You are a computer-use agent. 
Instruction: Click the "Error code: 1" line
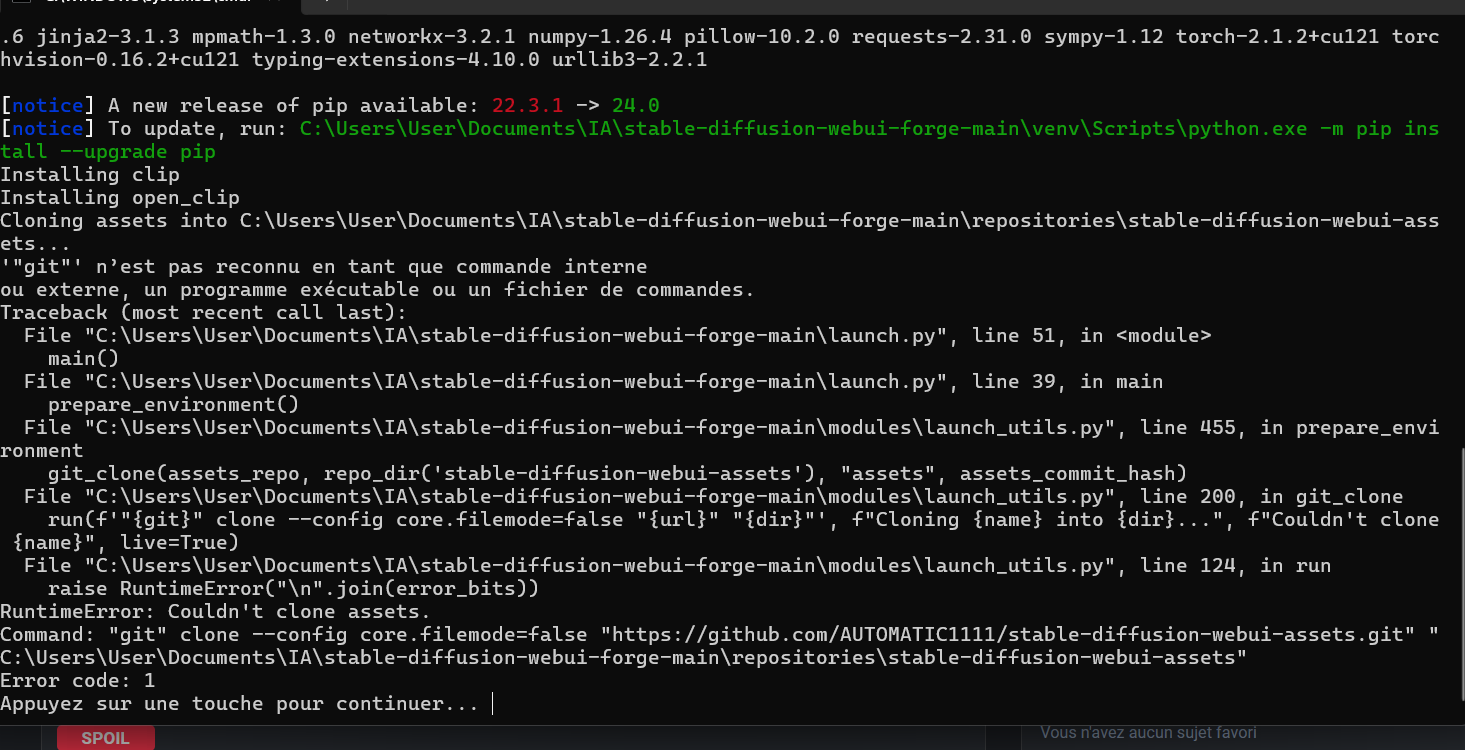(77, 680)
